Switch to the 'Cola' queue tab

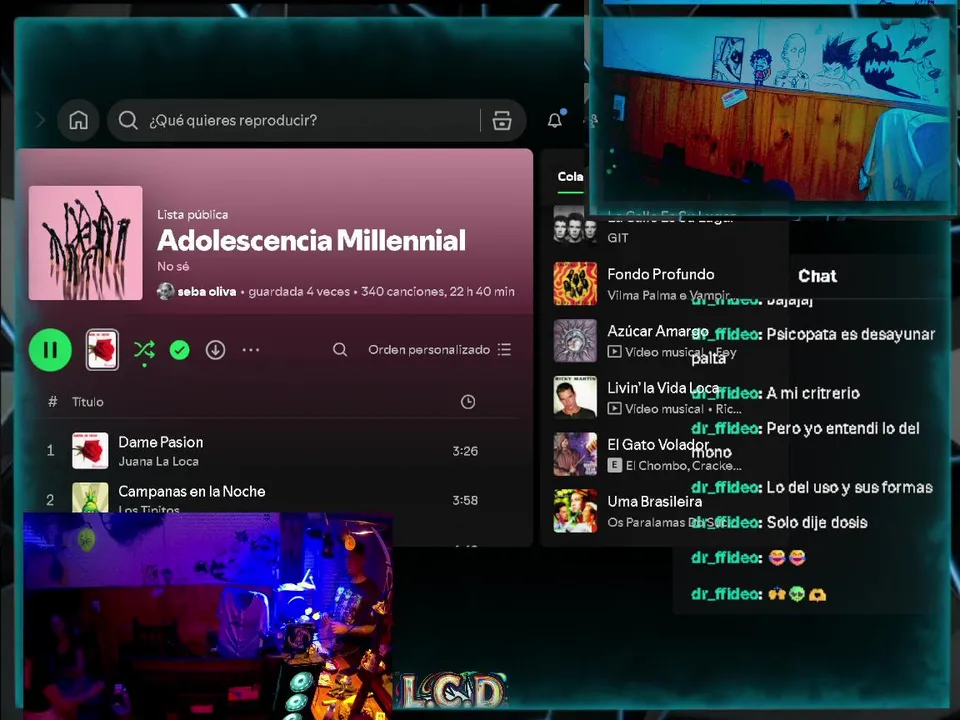click(x=570, y=176)
